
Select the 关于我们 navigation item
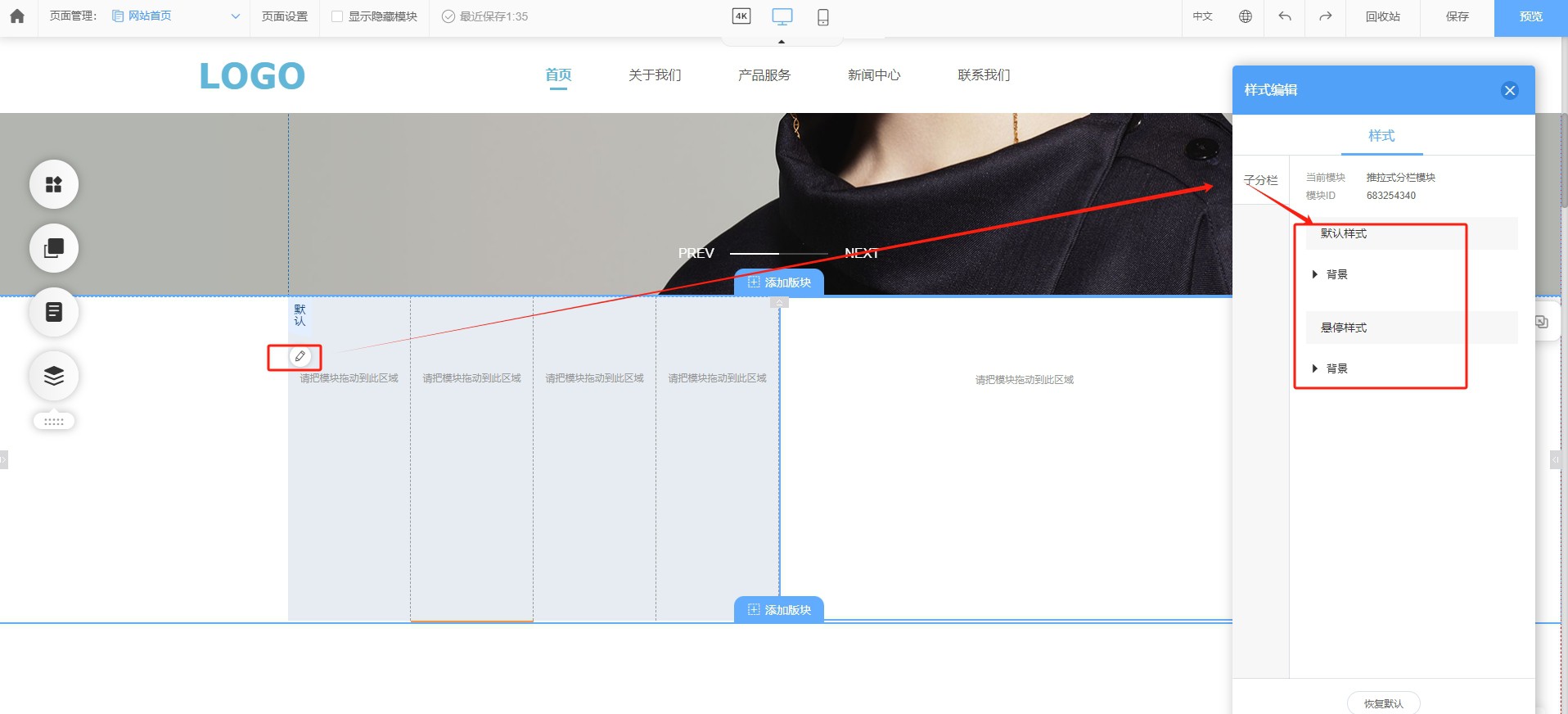[x=655, y=75]
